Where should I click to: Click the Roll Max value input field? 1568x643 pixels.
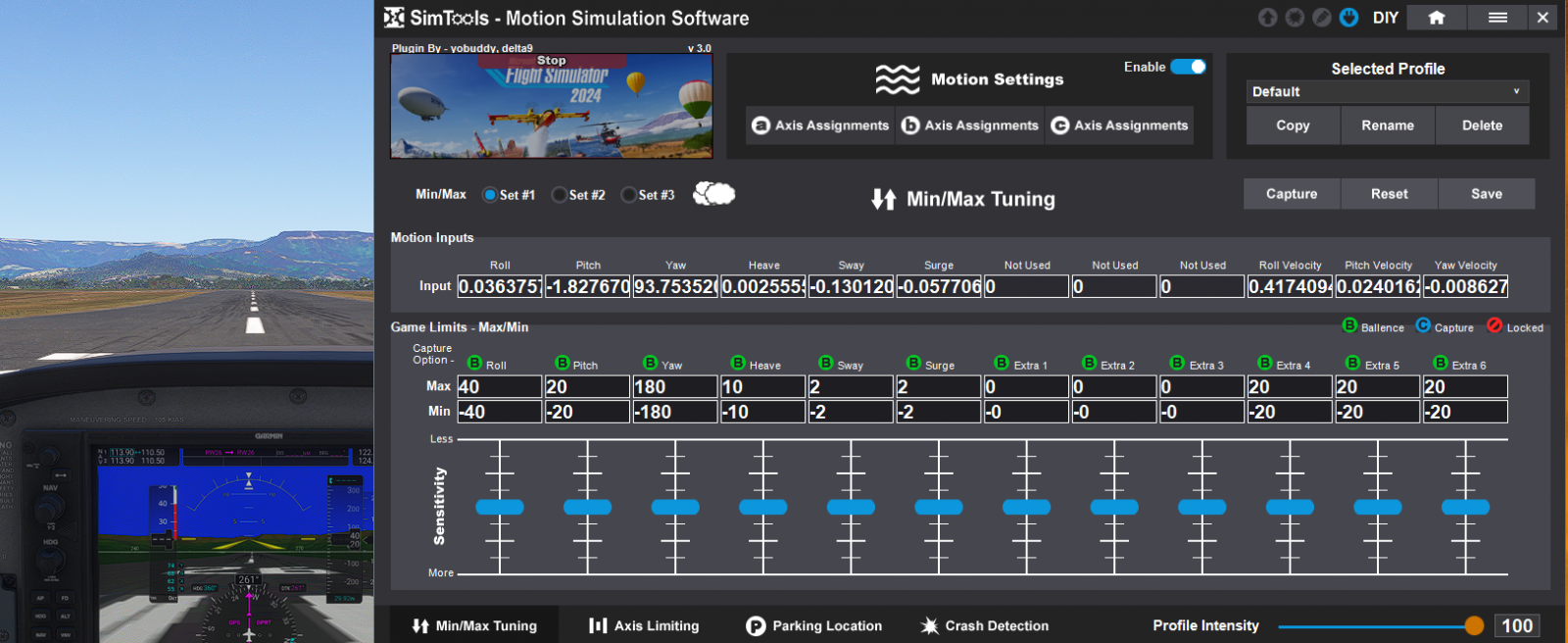coord(499,387)
